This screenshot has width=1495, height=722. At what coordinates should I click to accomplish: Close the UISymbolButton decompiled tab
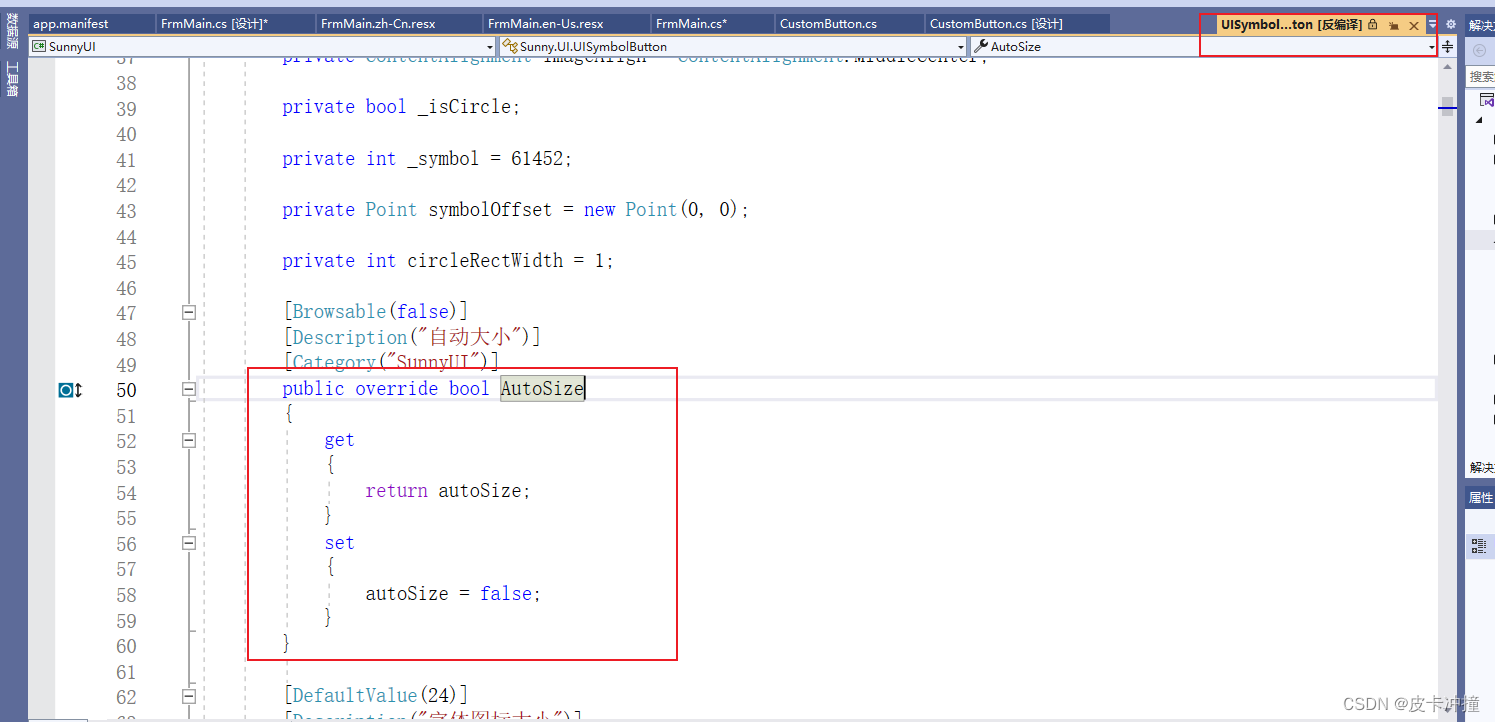coord(1413,25)
